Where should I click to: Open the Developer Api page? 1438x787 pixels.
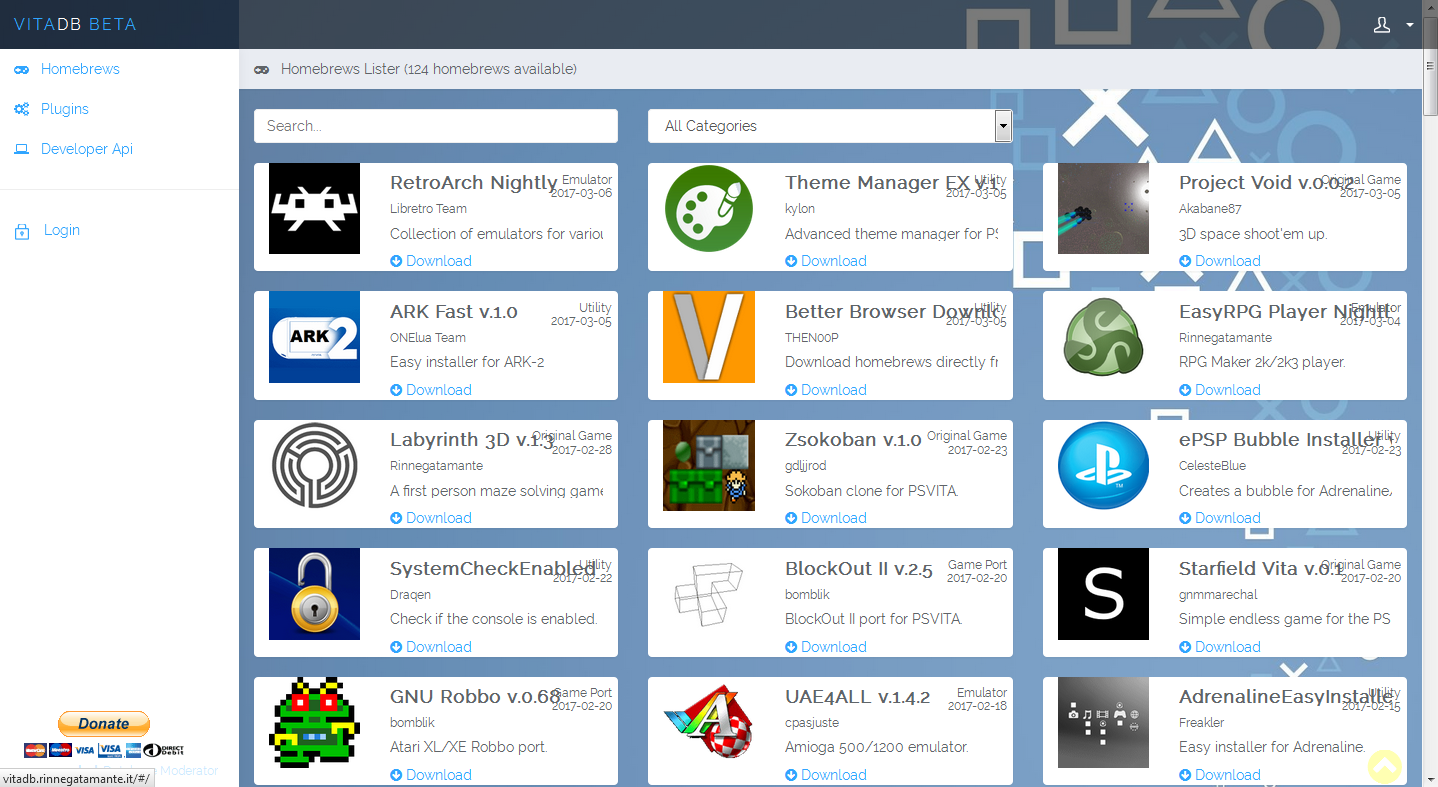coord(86,149)
